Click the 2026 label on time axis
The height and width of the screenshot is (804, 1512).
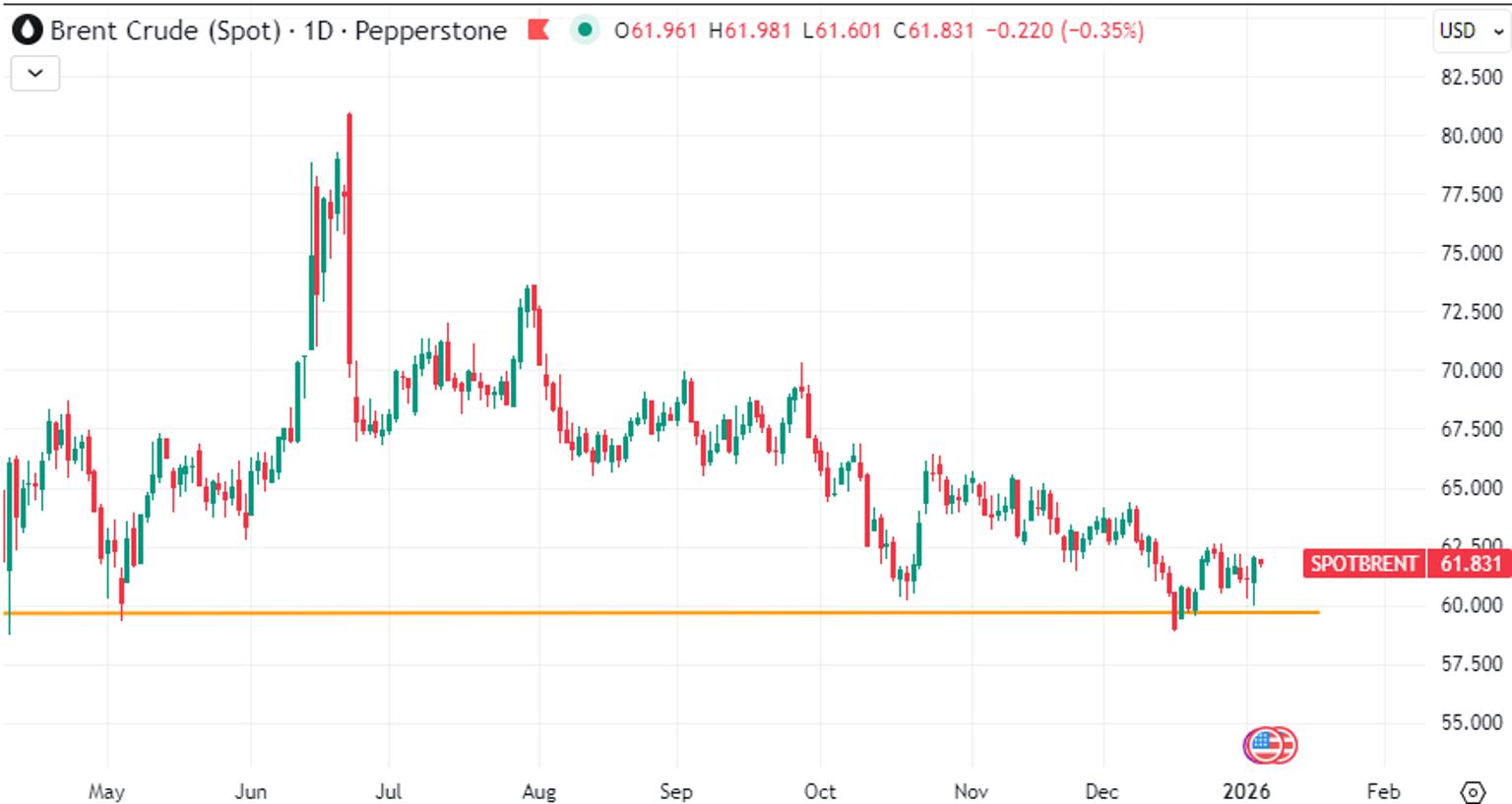tap(1246, 791)
